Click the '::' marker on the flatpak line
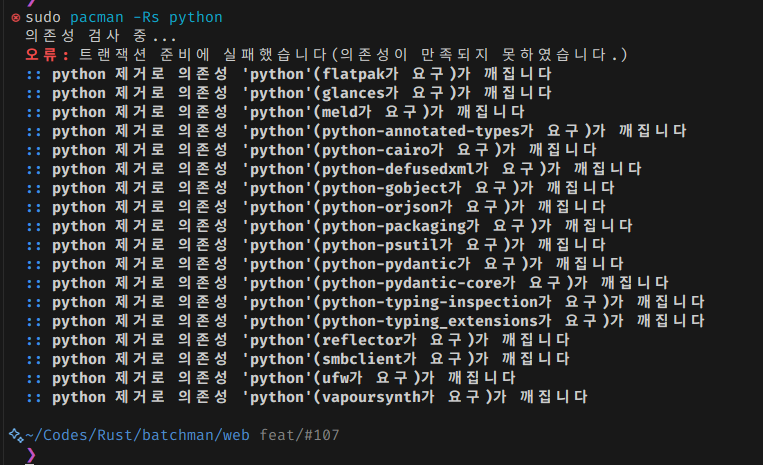Image resolution: width=763 pixels, height=465 pixels. [34, 74]
